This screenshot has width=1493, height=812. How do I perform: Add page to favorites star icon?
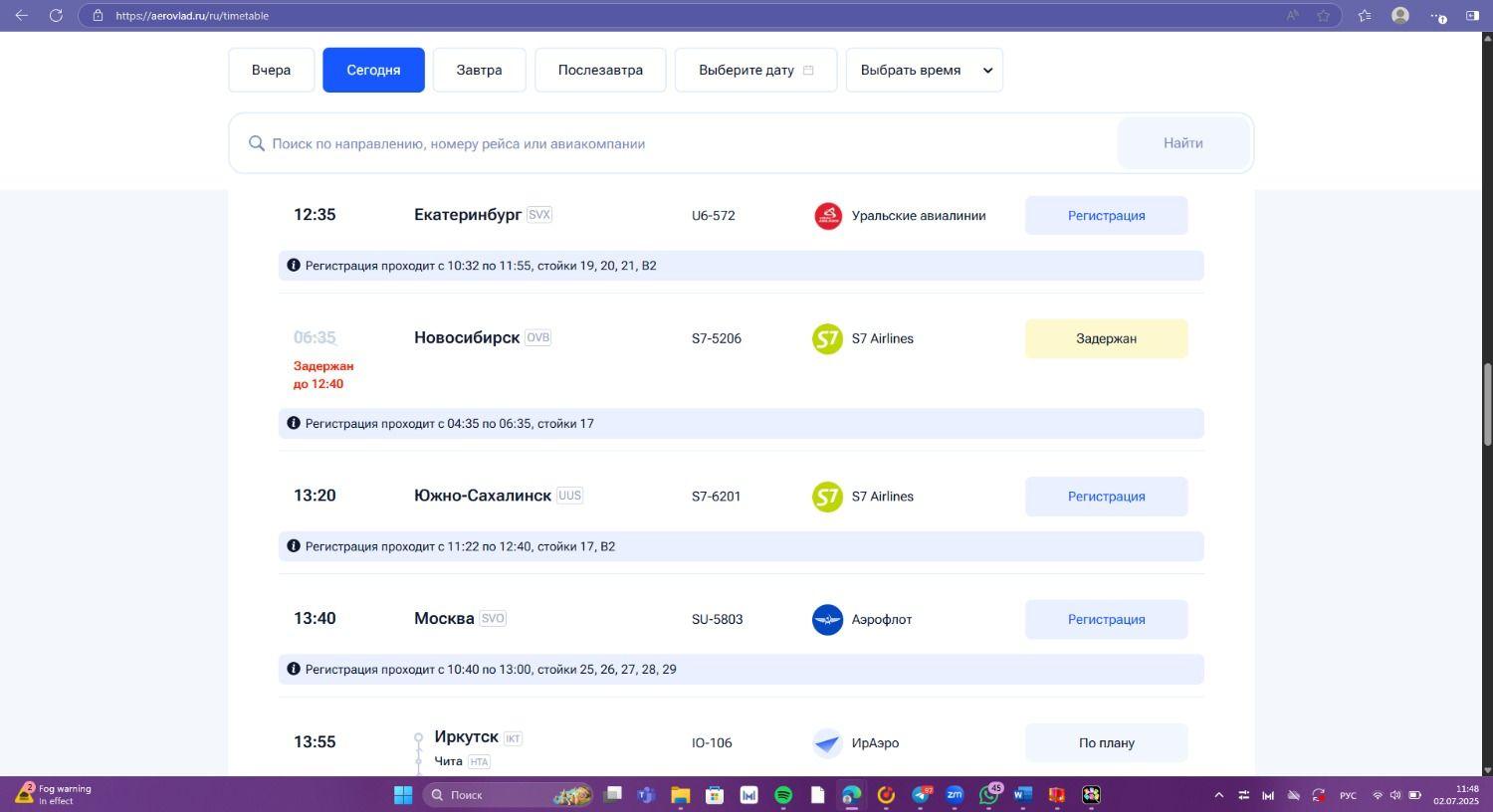[1323, 15]
